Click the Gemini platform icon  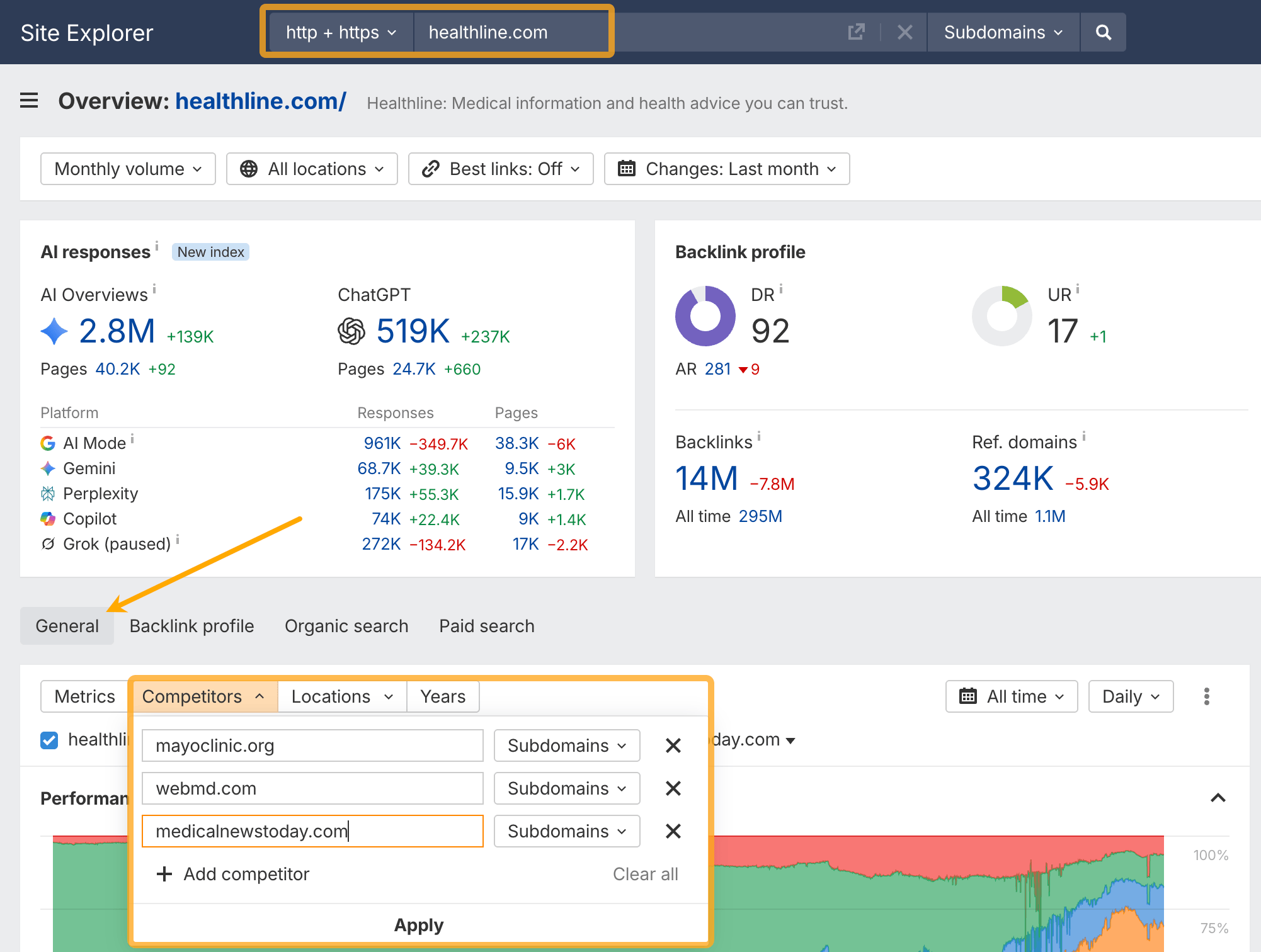(x=48, y=468)
